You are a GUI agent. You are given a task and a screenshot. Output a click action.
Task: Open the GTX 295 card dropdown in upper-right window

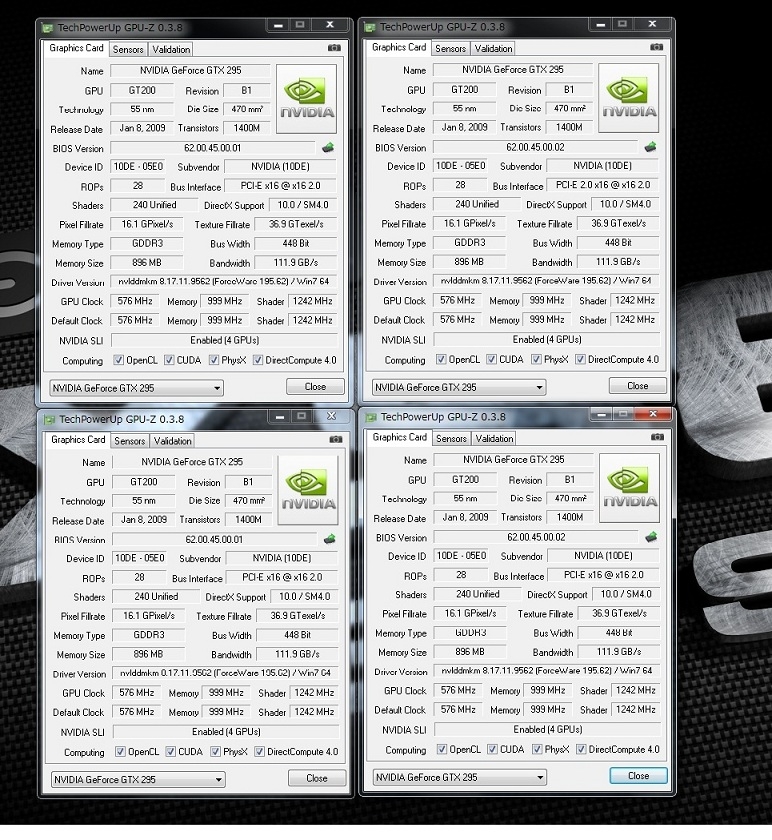tap(459, 387)
